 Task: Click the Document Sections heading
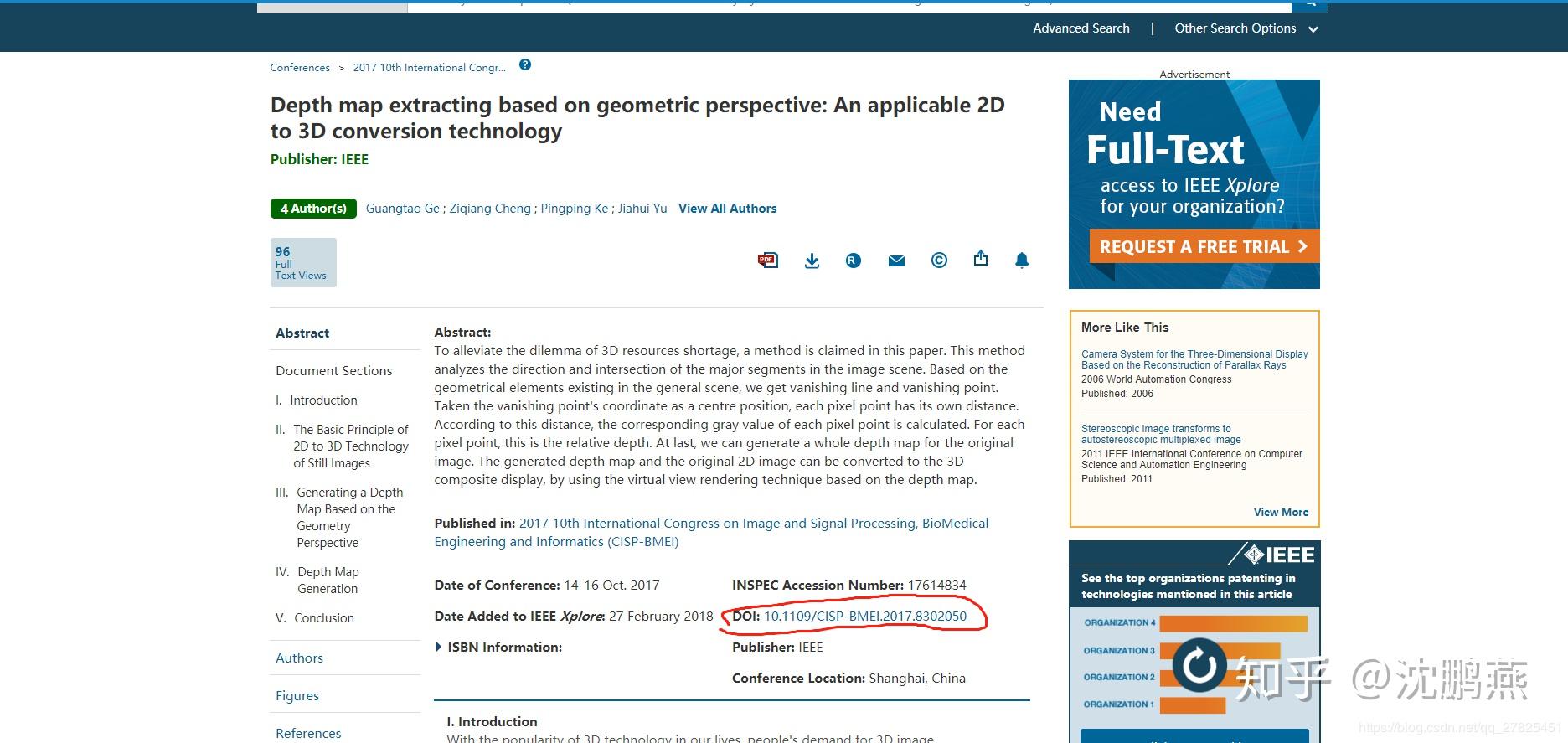tap(333, 371)
